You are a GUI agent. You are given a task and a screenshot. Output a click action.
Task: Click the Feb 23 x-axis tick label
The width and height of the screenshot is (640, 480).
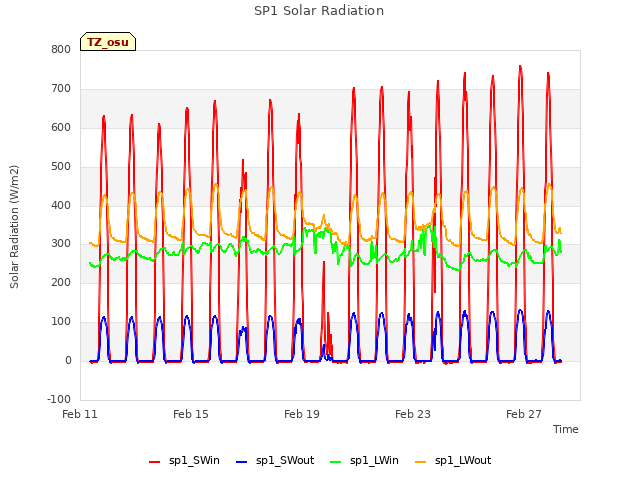[413, 414]
